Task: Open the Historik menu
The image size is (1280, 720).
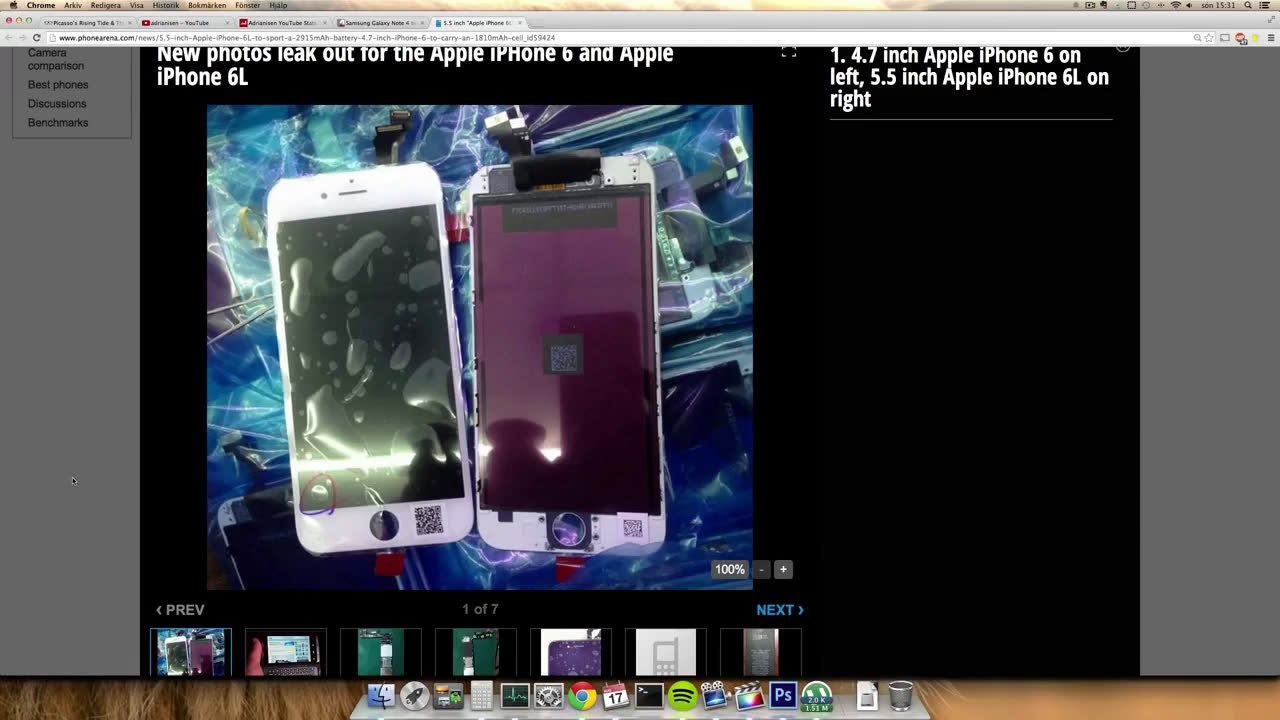Action: tap(166, 5)
